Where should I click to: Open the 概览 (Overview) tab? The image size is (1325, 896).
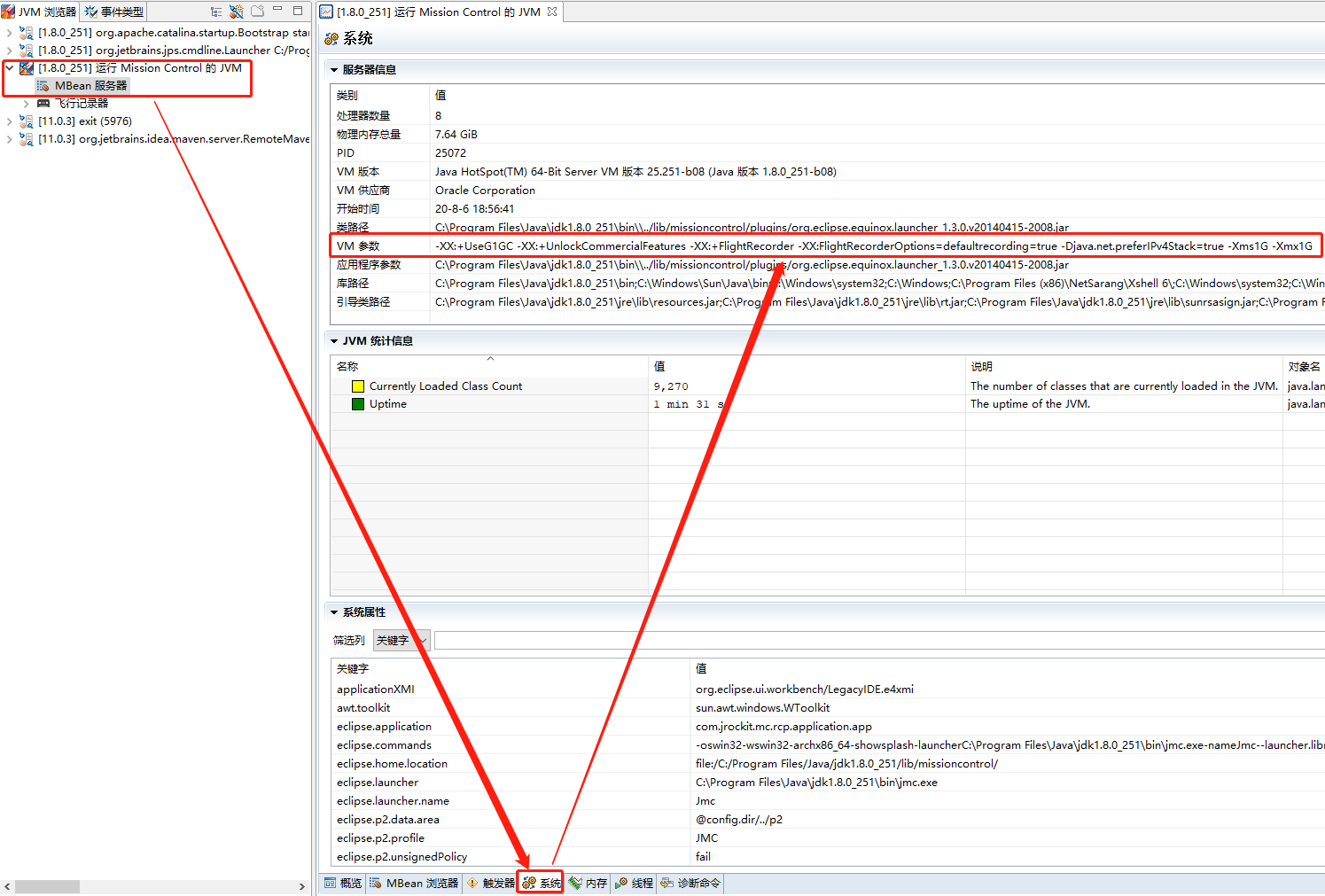[x=342, y=883]
